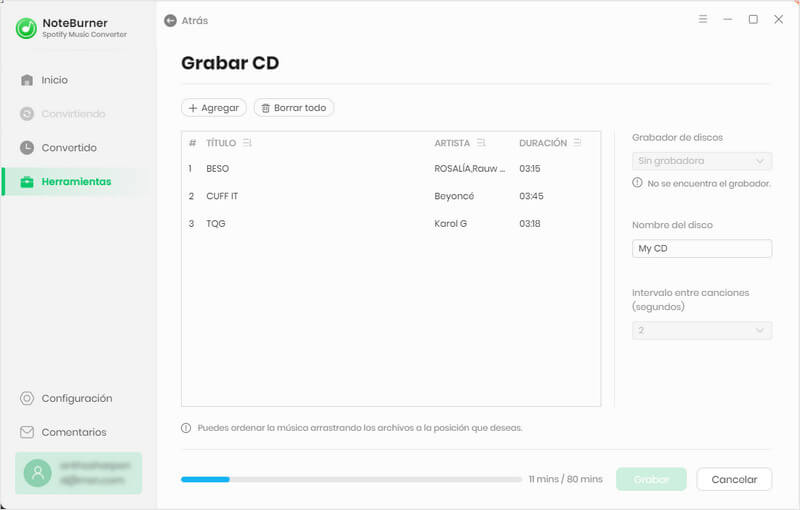Select the TQG track row
Screen dimensions: 800x510
click(x=391, y=224)
